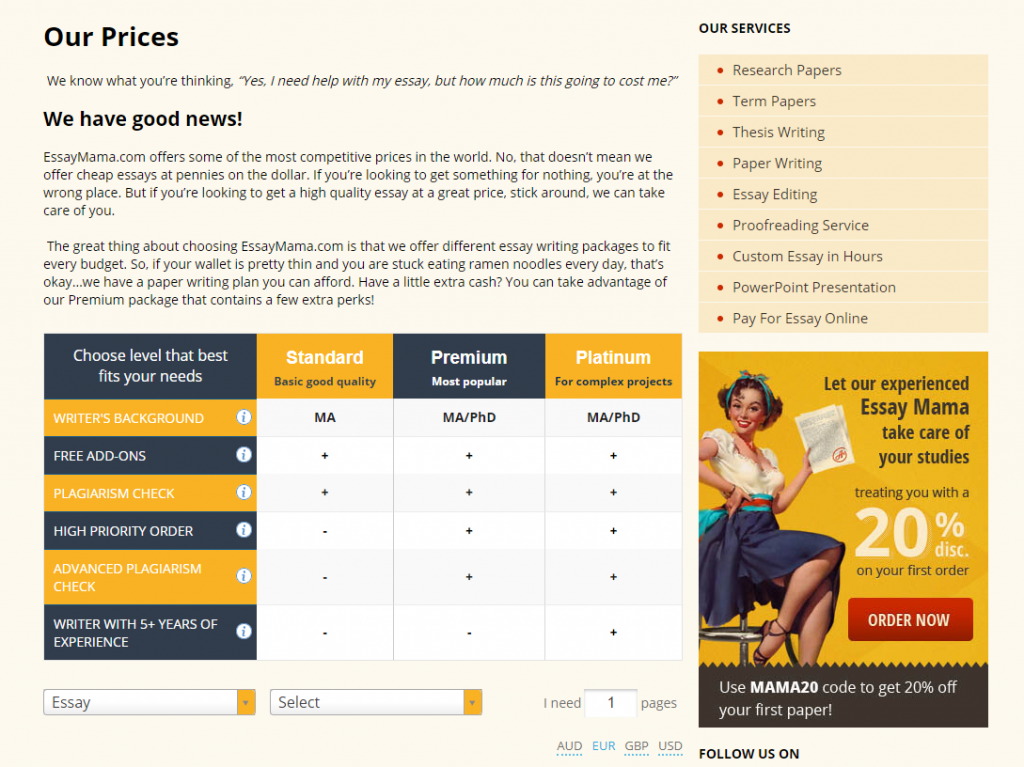Click the 'ADVANCED PLAGIARISM CHECK' row label

(127, 577)
